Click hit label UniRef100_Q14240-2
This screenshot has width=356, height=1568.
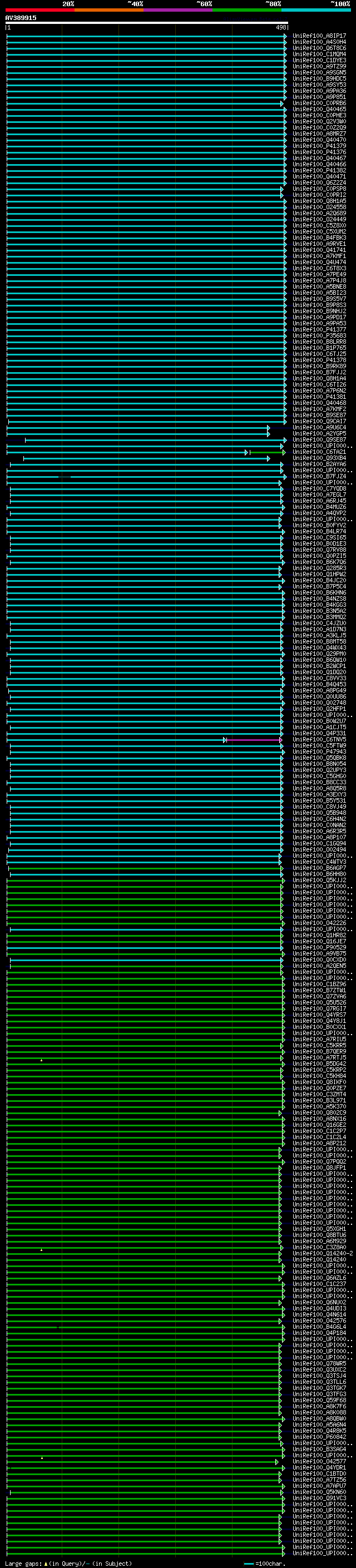(323, 1253)
